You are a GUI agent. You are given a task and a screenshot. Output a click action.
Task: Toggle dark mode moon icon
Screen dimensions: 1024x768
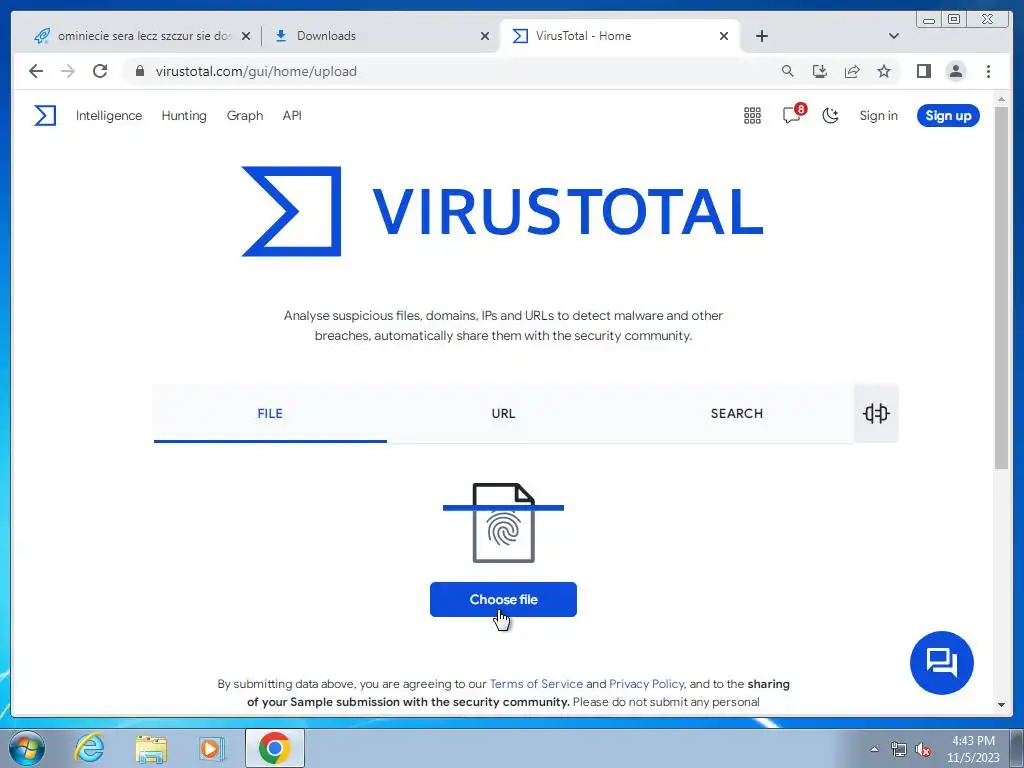(830, 116)
